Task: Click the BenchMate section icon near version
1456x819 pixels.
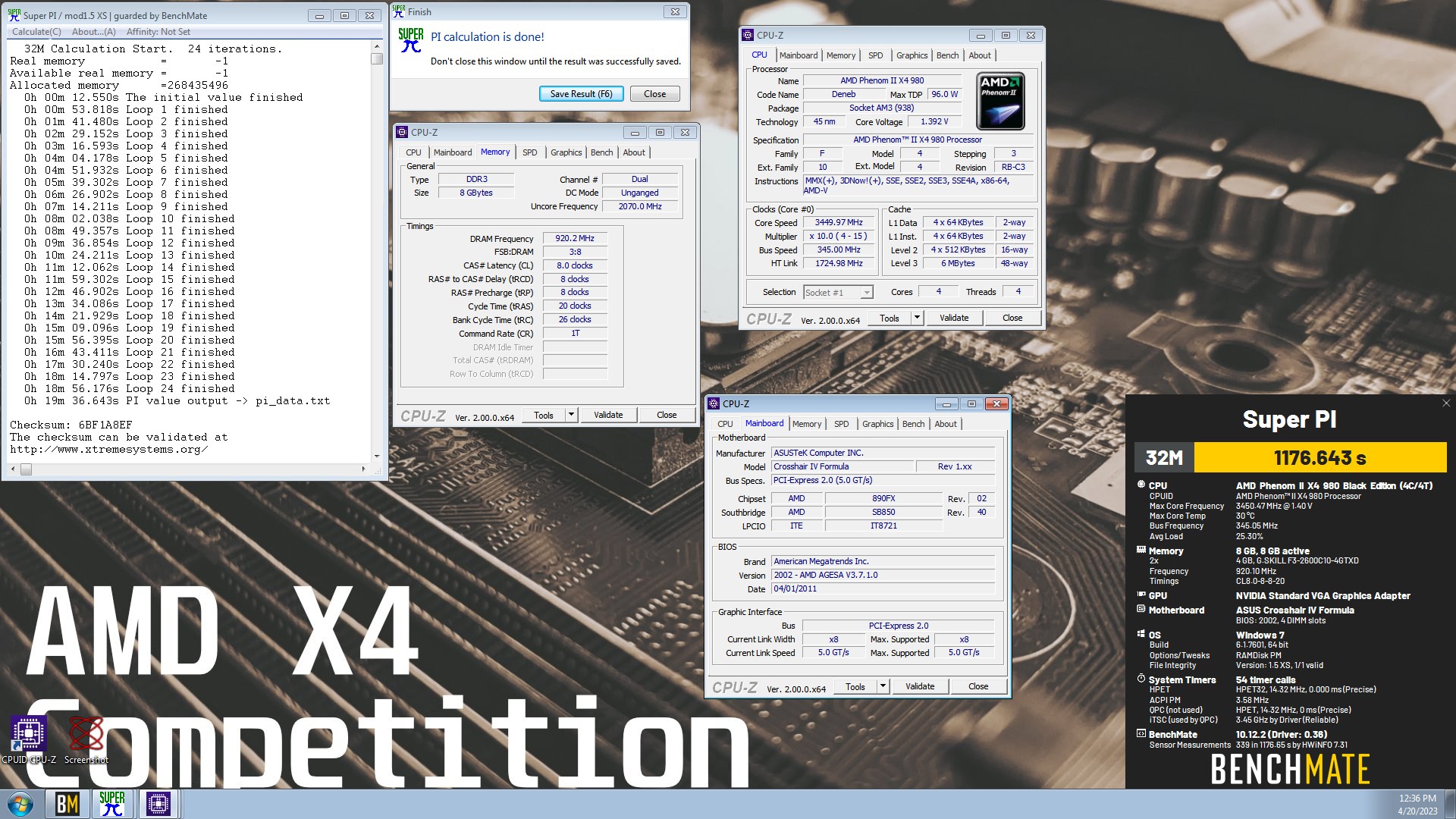Action: [1141, 733]
